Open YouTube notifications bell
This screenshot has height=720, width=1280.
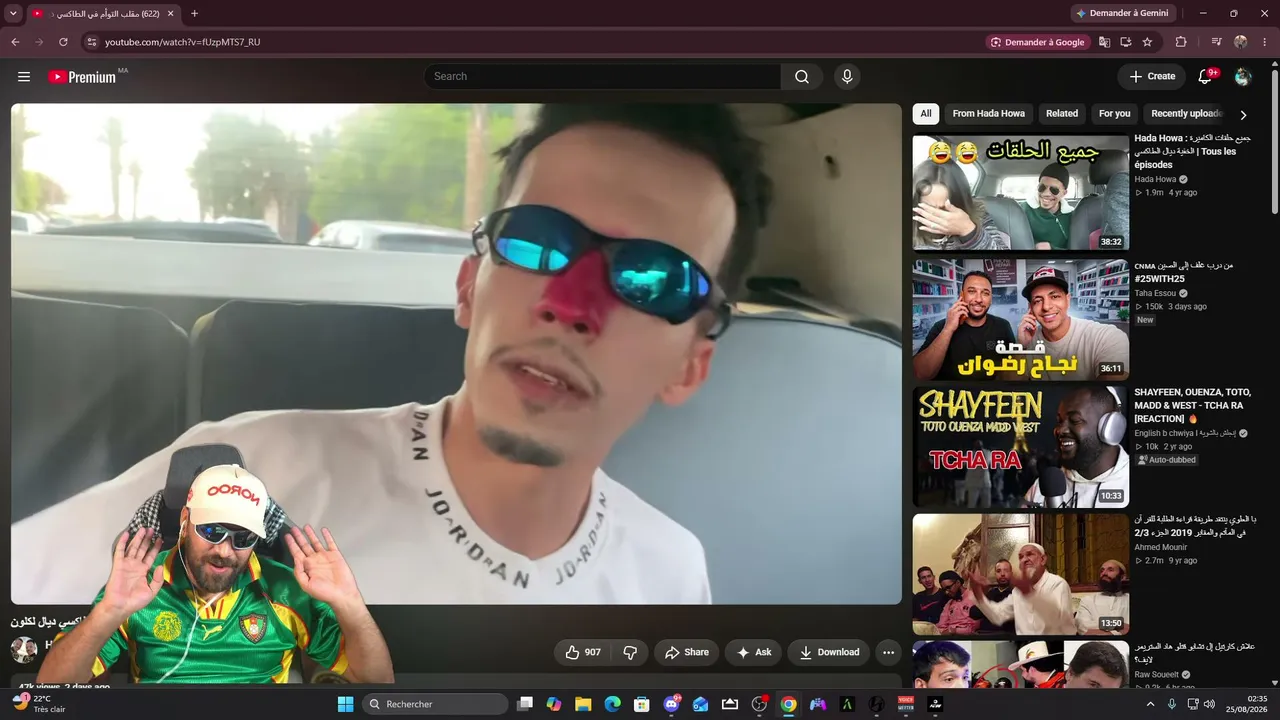click(x=1205, y=77)
